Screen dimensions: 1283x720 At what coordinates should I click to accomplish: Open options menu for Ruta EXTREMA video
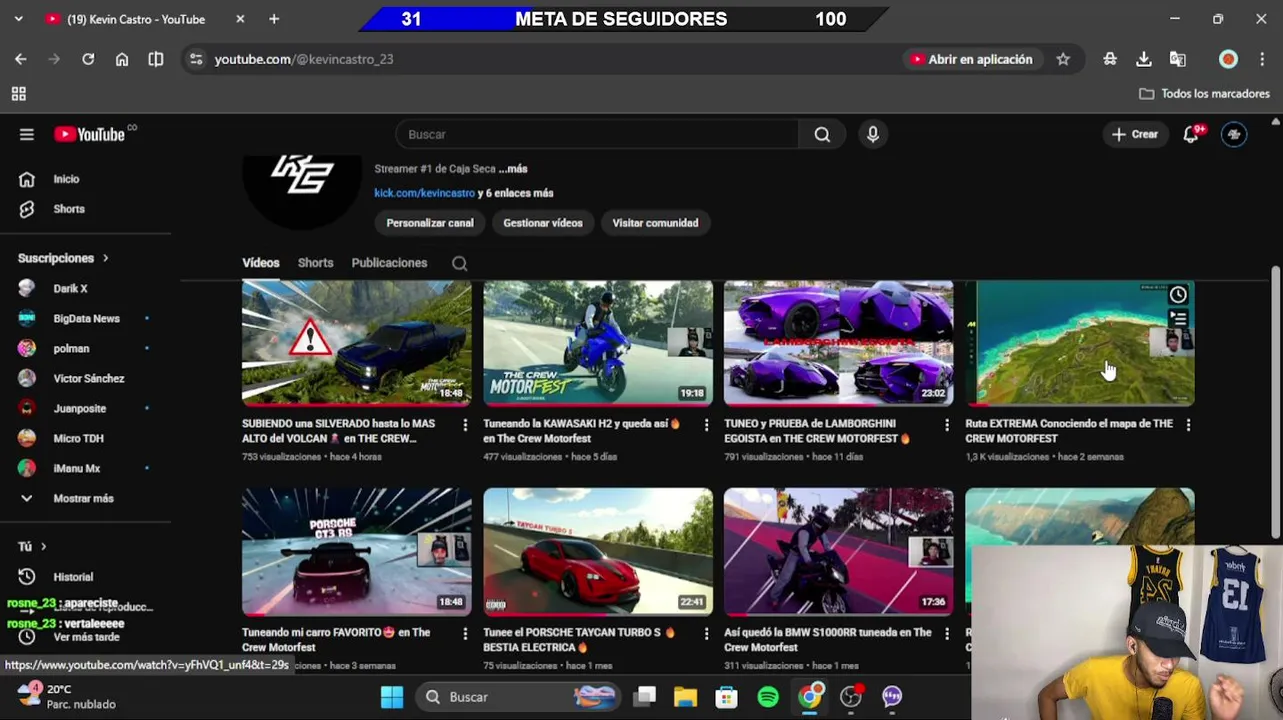click(1188, 425)
